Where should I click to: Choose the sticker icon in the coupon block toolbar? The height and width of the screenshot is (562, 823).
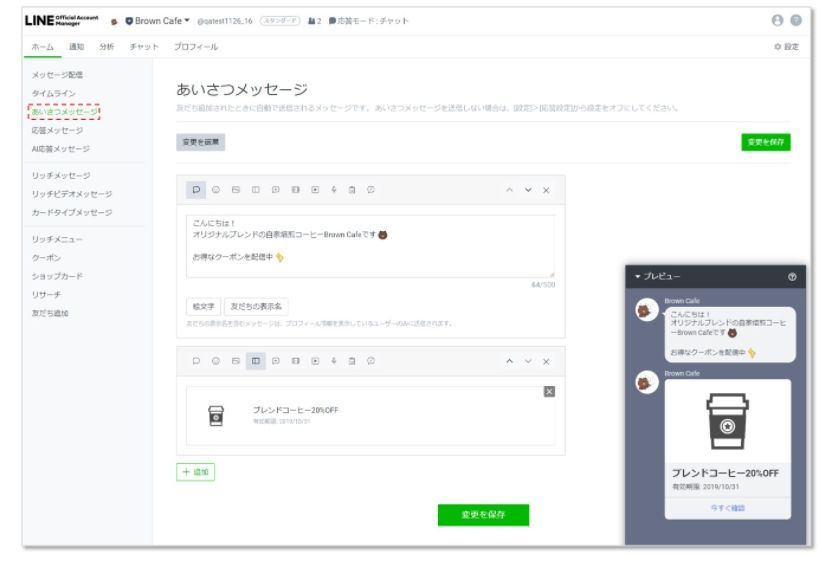point(216,361)
